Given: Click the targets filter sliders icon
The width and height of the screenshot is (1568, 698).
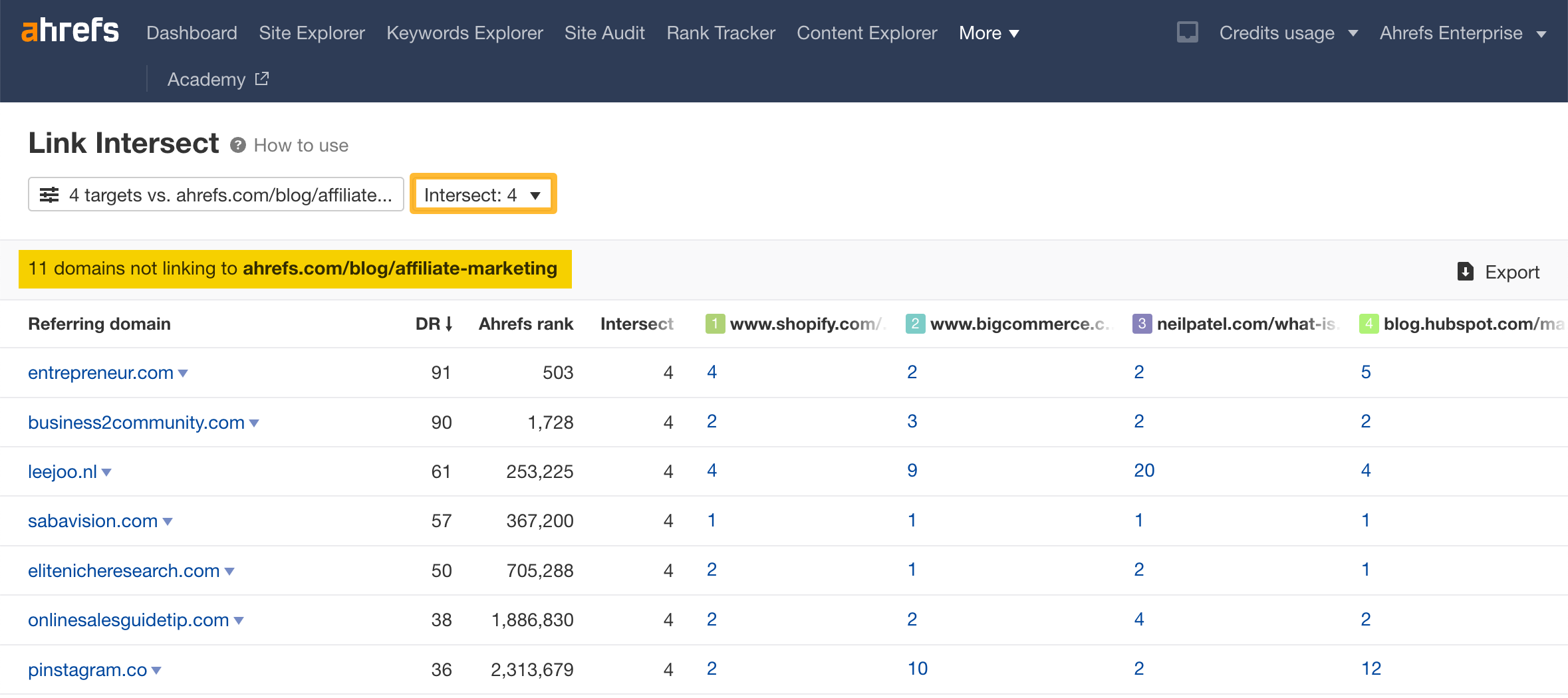Looking at the screenshot, I should (49, 195).
